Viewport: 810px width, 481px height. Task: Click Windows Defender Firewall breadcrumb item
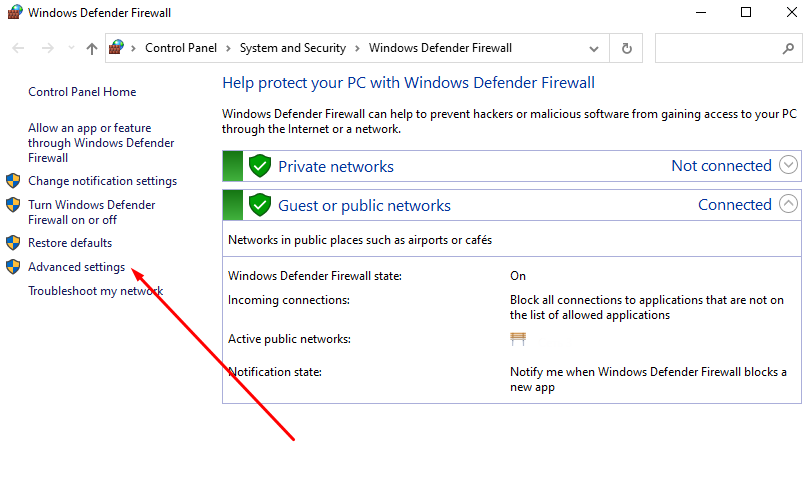[x=440, y=48]
